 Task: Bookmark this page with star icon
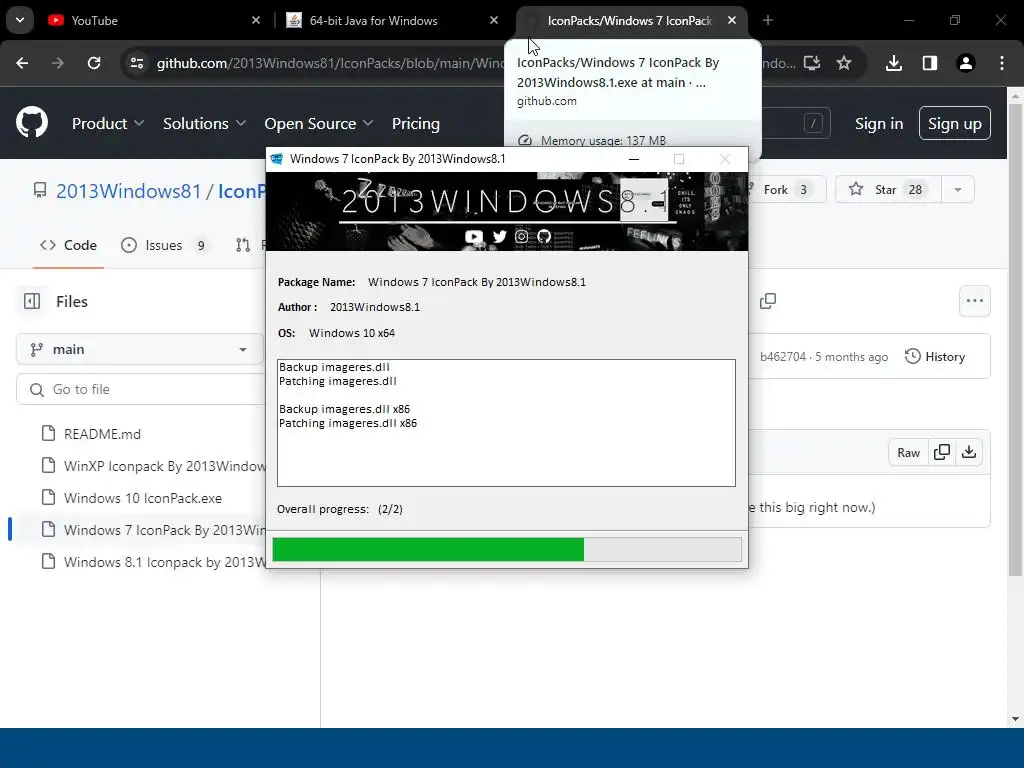(x=844, y=63)
